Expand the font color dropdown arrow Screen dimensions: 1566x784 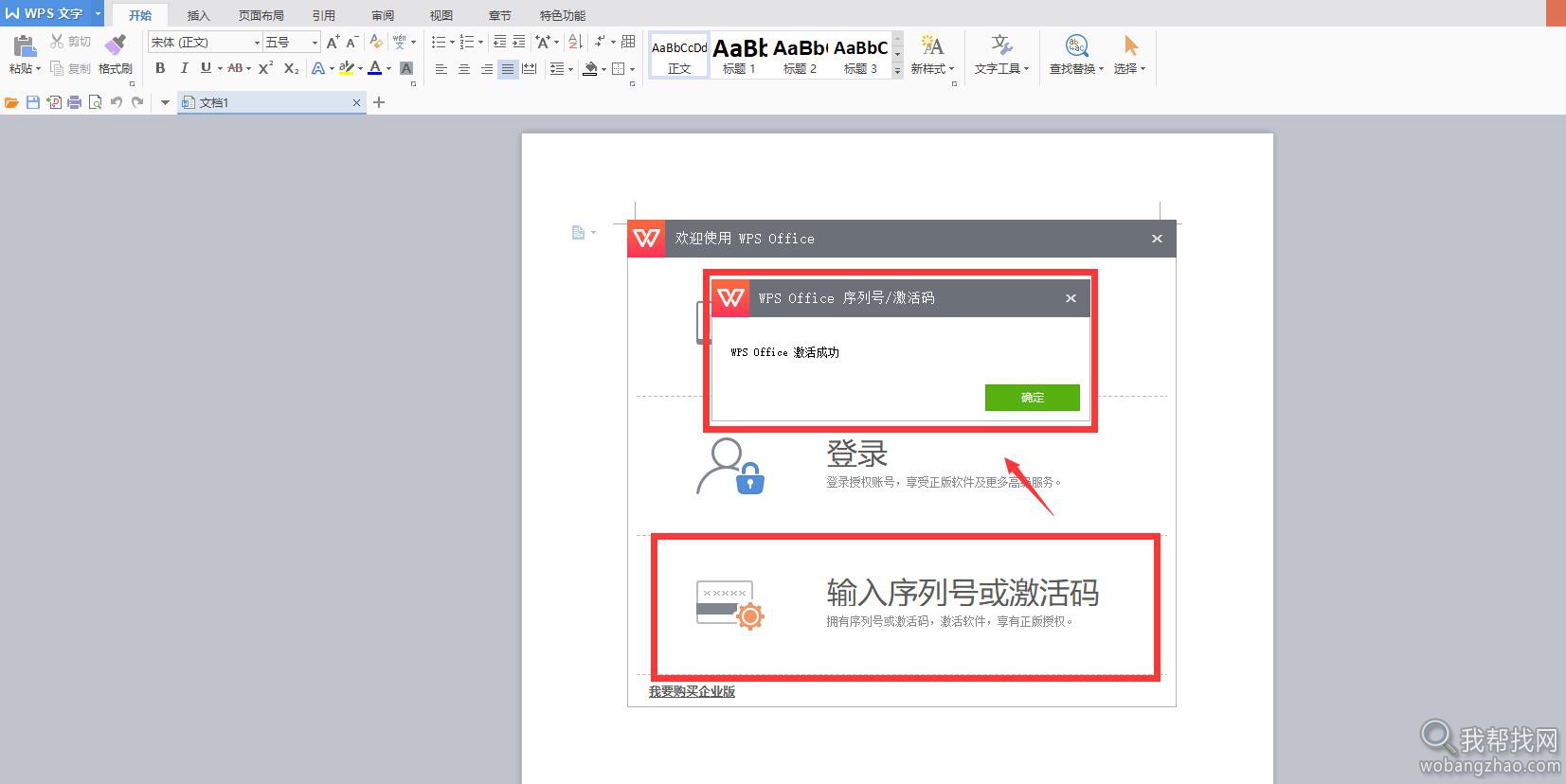[388, 68]
